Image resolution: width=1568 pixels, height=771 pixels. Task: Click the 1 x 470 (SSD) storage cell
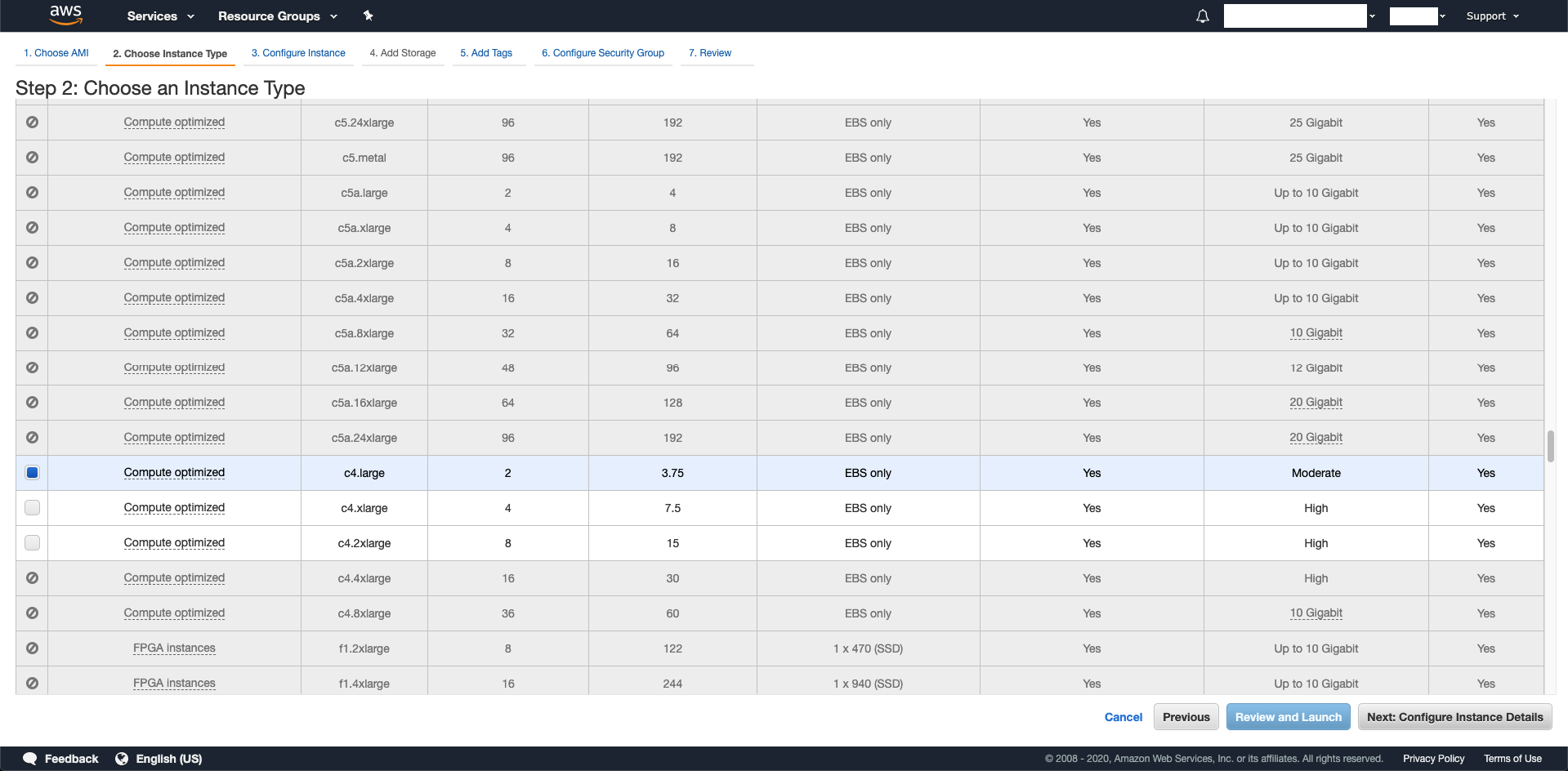[x=869, y=648]
